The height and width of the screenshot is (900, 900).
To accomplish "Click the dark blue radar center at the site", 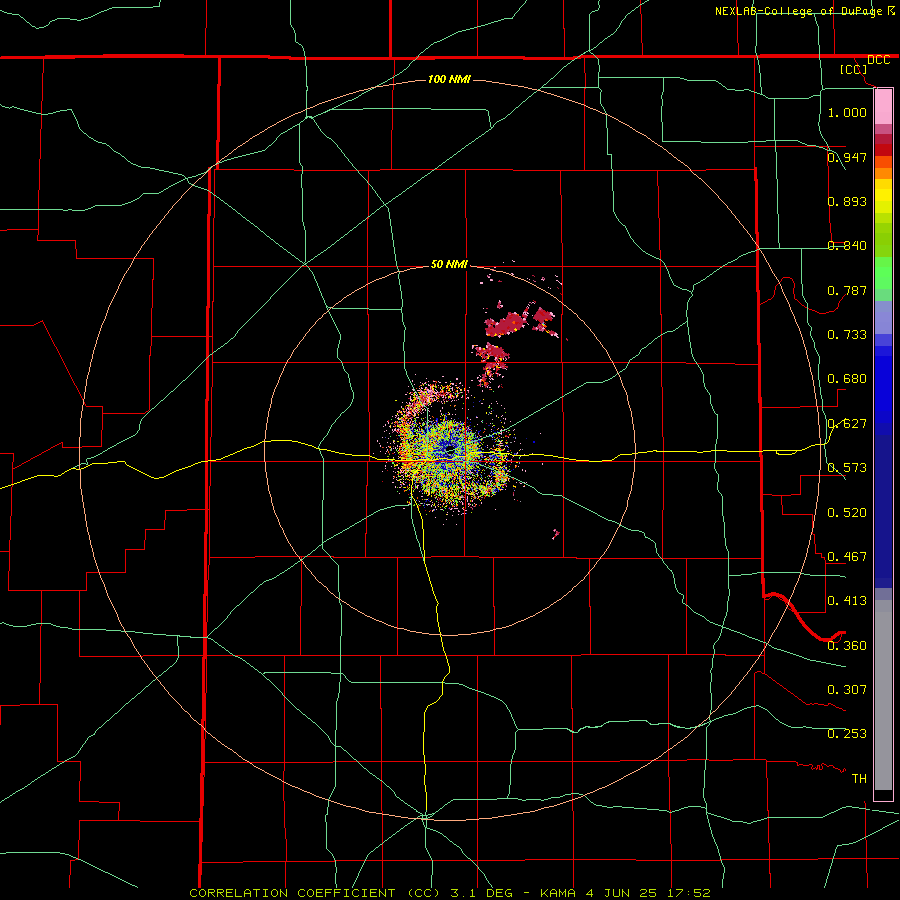I will coord(449,449).
